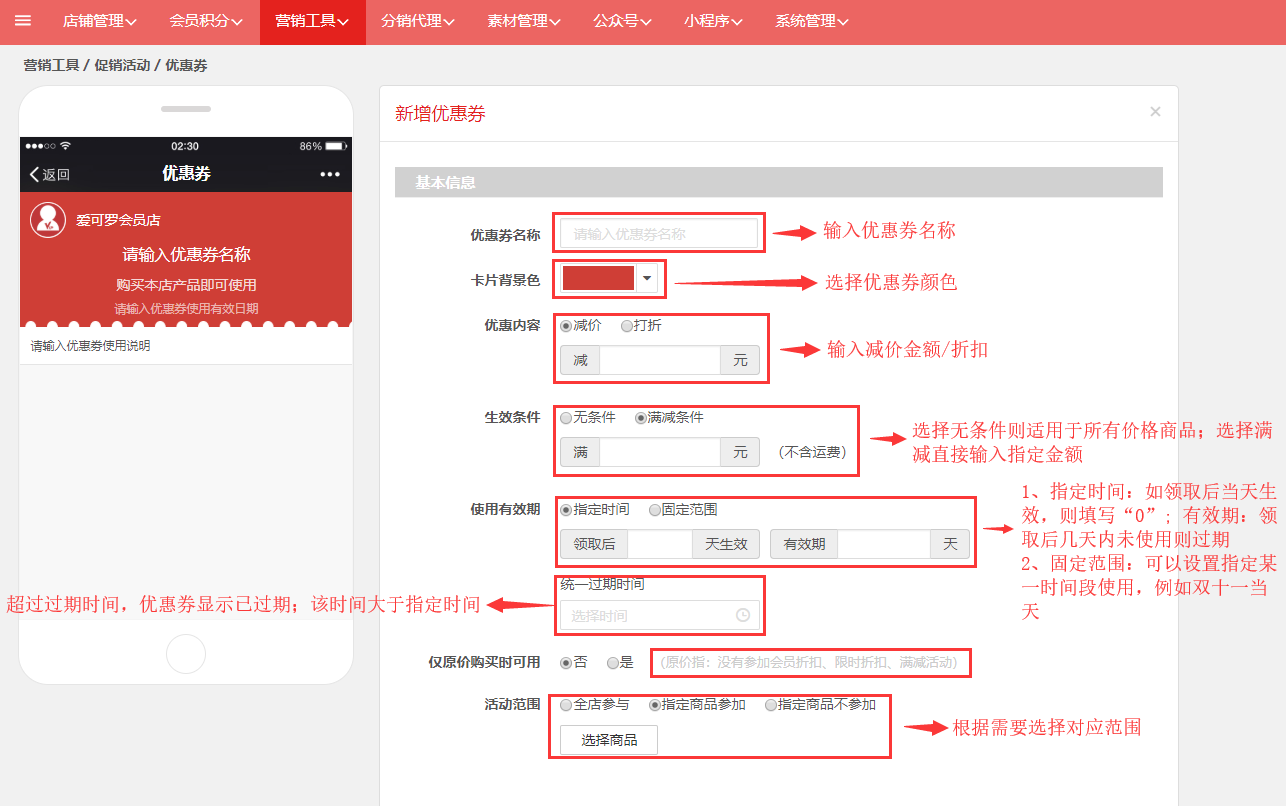Viewport: 1286px width, 806px height.
Task: Open the 营销工具 menu
Action: click(x=312, y=21)
